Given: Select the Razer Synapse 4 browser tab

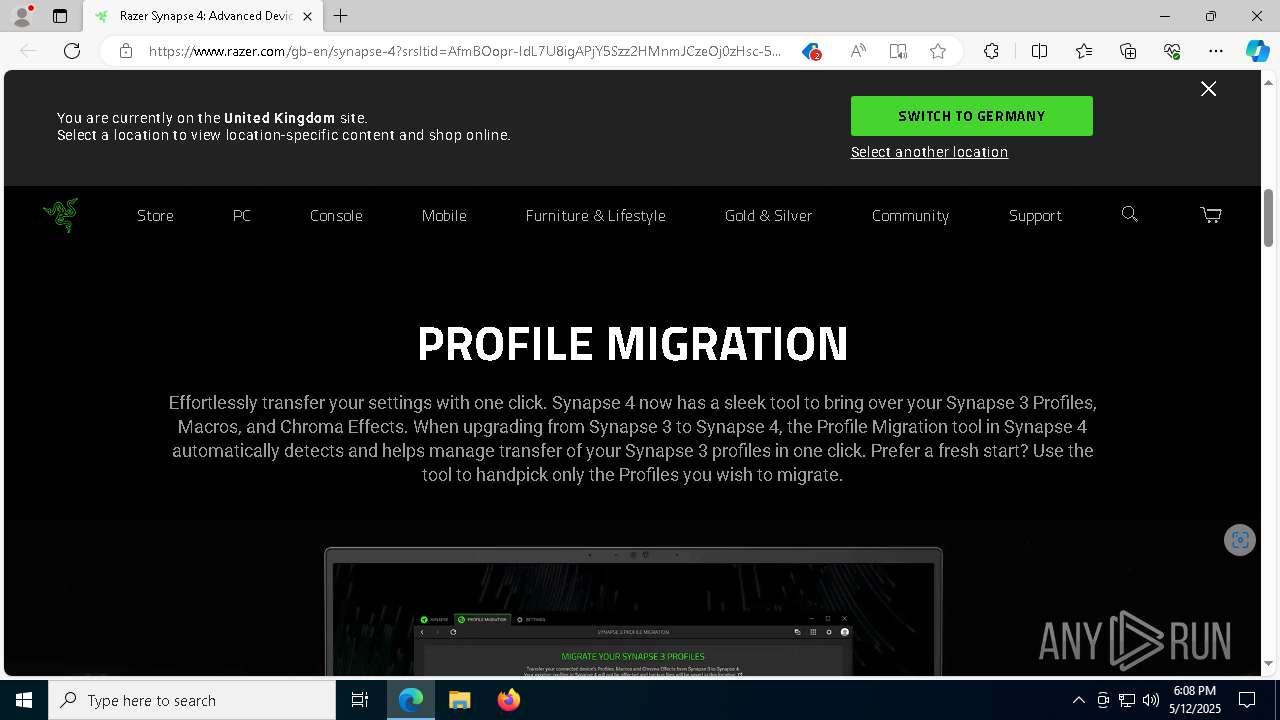Looking at the screenshot, I should tap(202, 16).
